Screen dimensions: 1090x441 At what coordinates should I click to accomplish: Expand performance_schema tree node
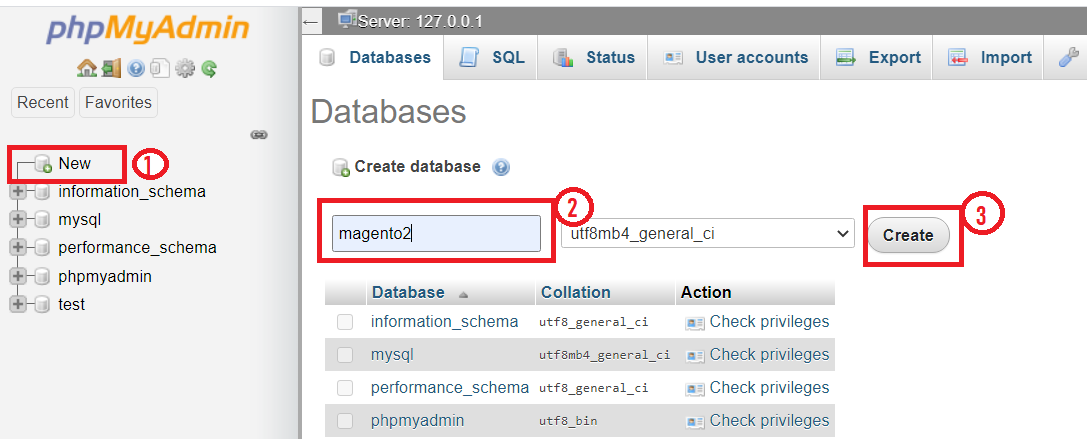point(18,248)
